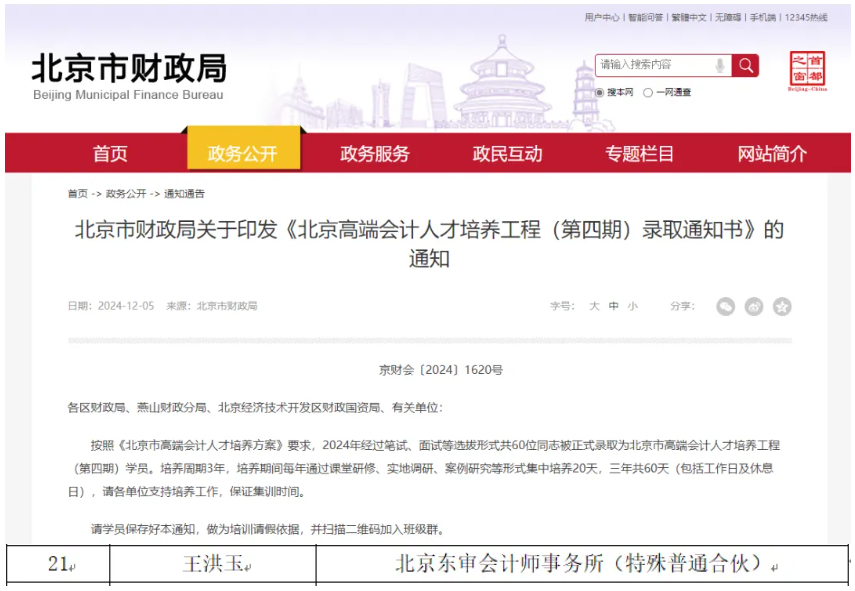Open the 首都之窗 Beijing-China logo
The width and height of the screenshot is (855, 591).
(x=807, y=71)
